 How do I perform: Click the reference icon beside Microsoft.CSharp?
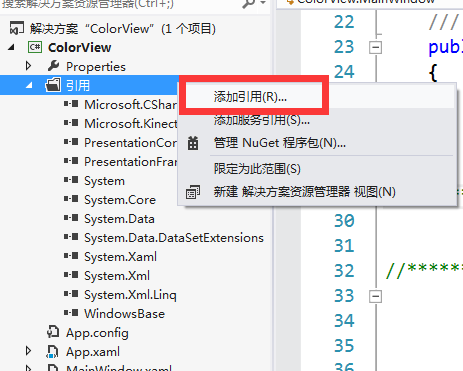click(71, 104)
